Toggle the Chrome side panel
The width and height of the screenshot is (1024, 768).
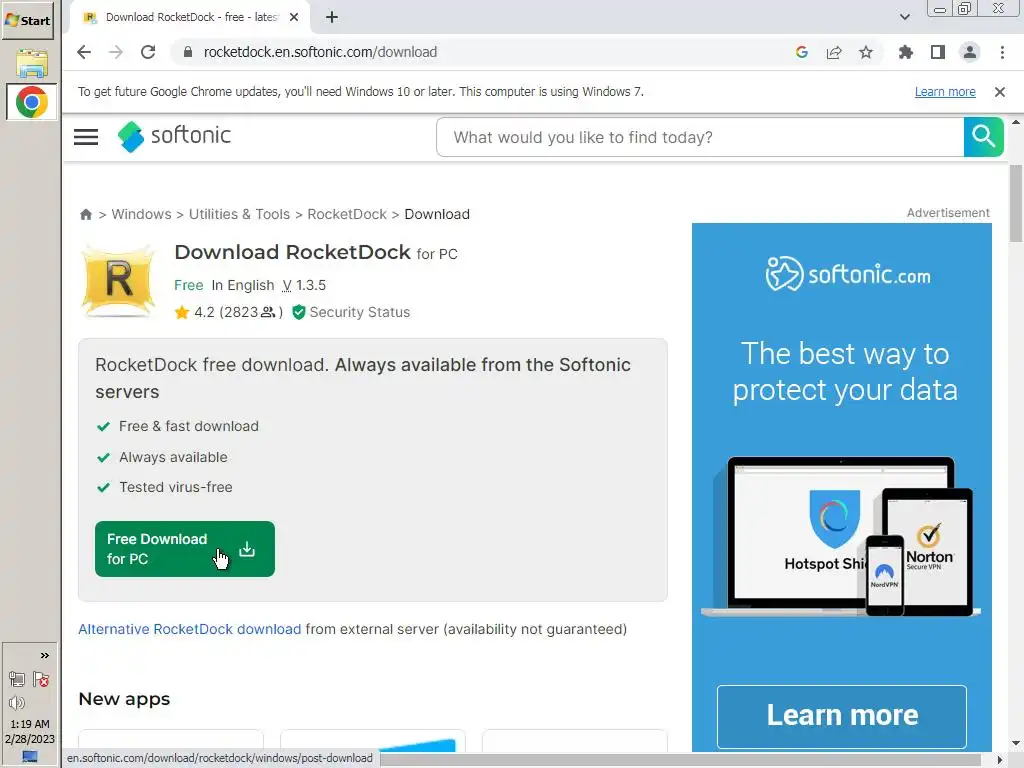tap(938, 52)
